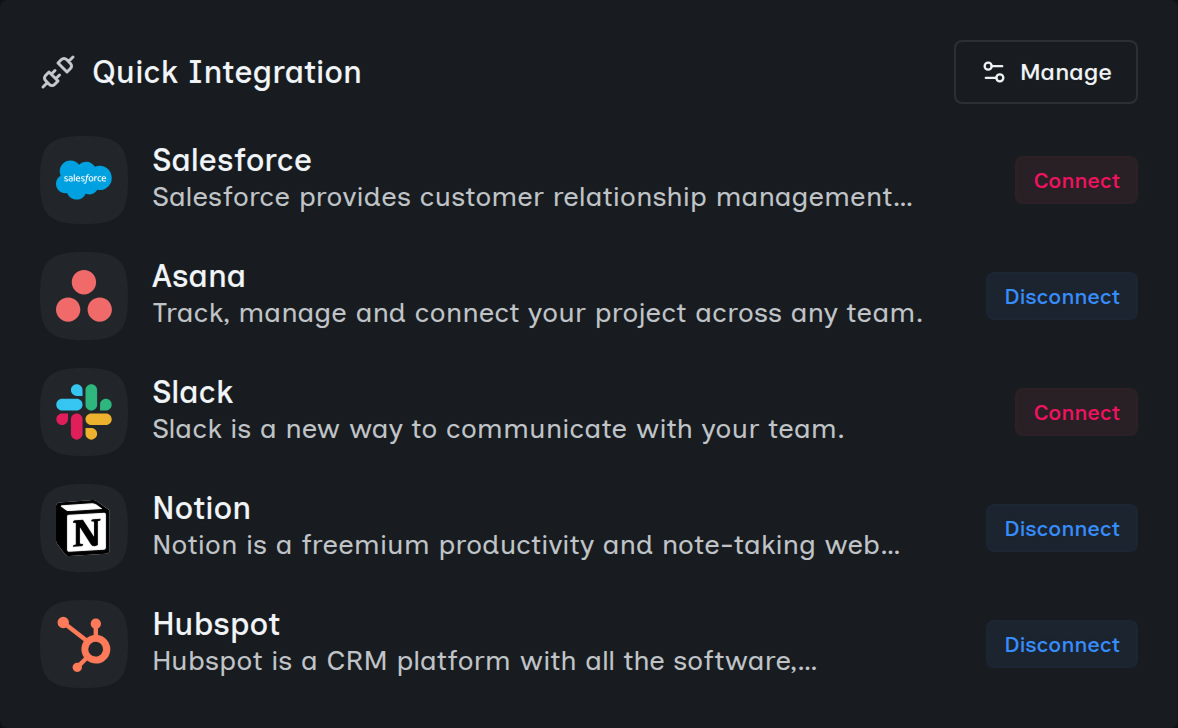Screen dimensions: 1178x728
Task: Click the Notion 'N' logo icon
Action: [84, 528]
